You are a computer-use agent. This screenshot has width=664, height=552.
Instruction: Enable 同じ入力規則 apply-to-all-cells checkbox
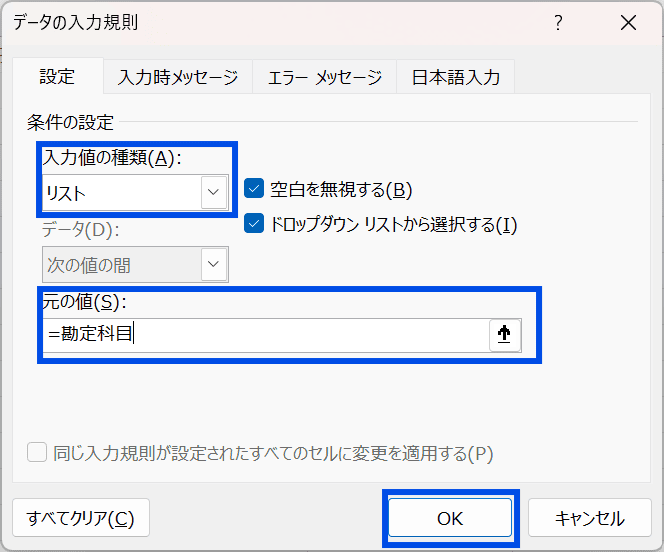point(37,452)
